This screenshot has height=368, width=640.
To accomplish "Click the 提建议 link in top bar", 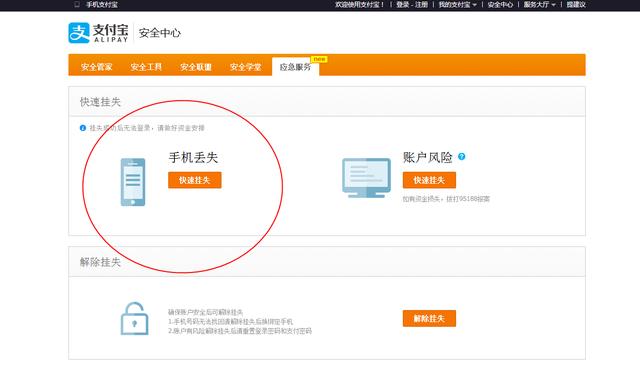I will click(x=576, y=4).
